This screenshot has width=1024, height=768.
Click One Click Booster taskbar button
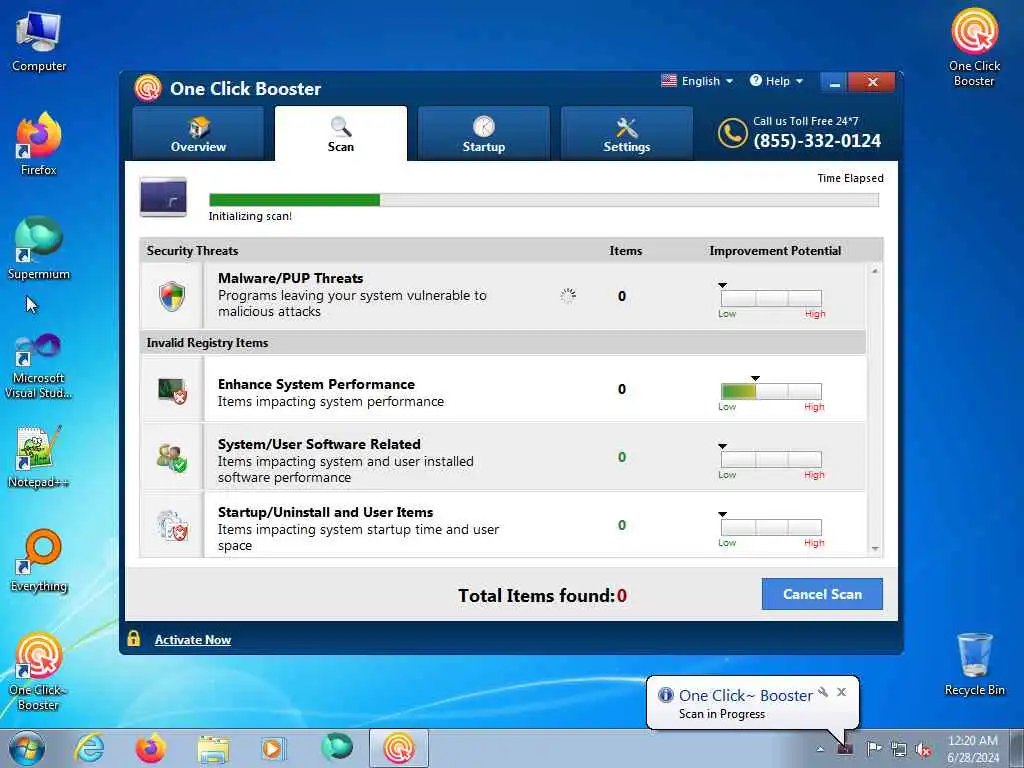pyautogui.click(x=399, y=748)
